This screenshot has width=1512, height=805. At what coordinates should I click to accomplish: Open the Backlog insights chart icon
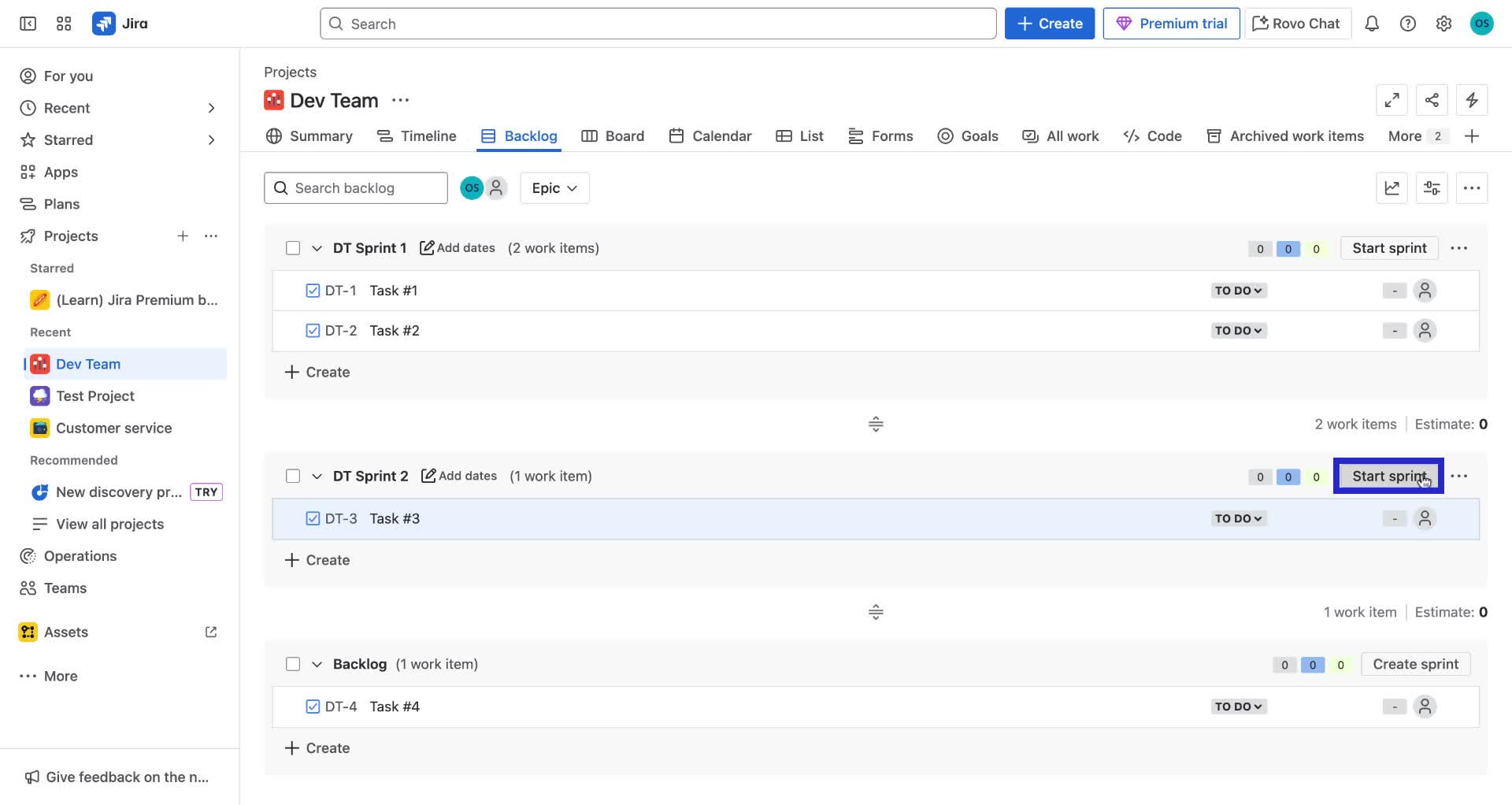[1392, 187]
